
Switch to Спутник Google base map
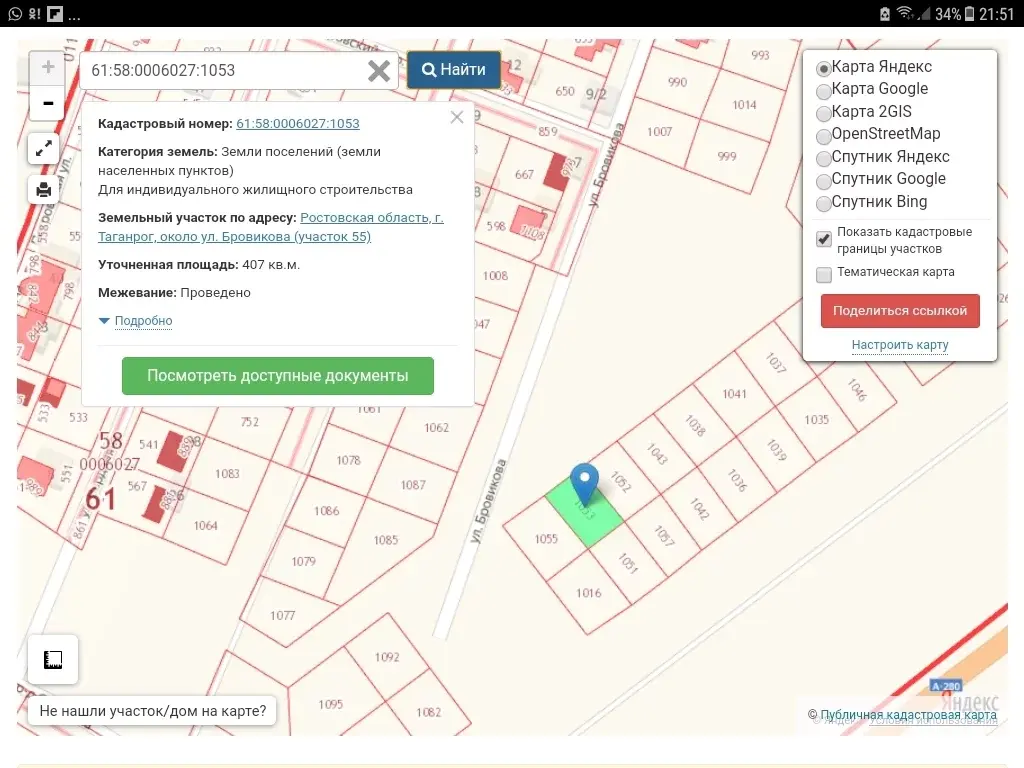[823, 179]
